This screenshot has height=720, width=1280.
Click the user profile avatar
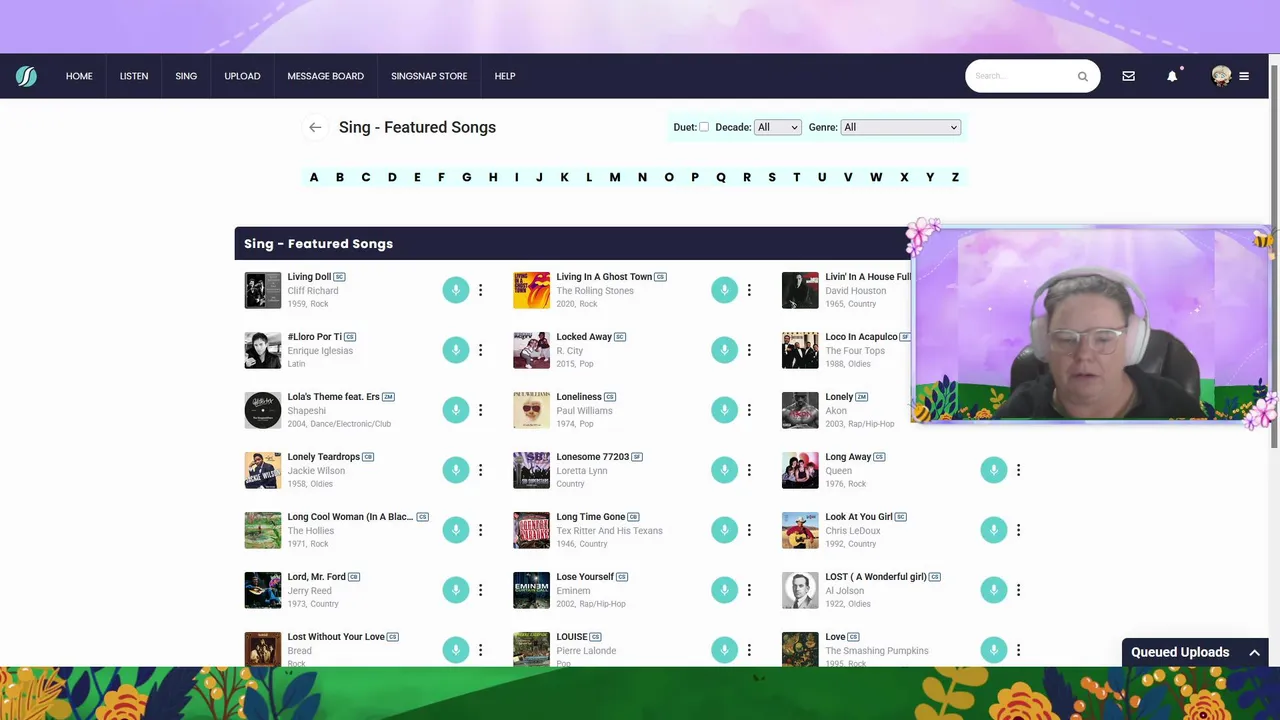click(x=1221, y=76)
